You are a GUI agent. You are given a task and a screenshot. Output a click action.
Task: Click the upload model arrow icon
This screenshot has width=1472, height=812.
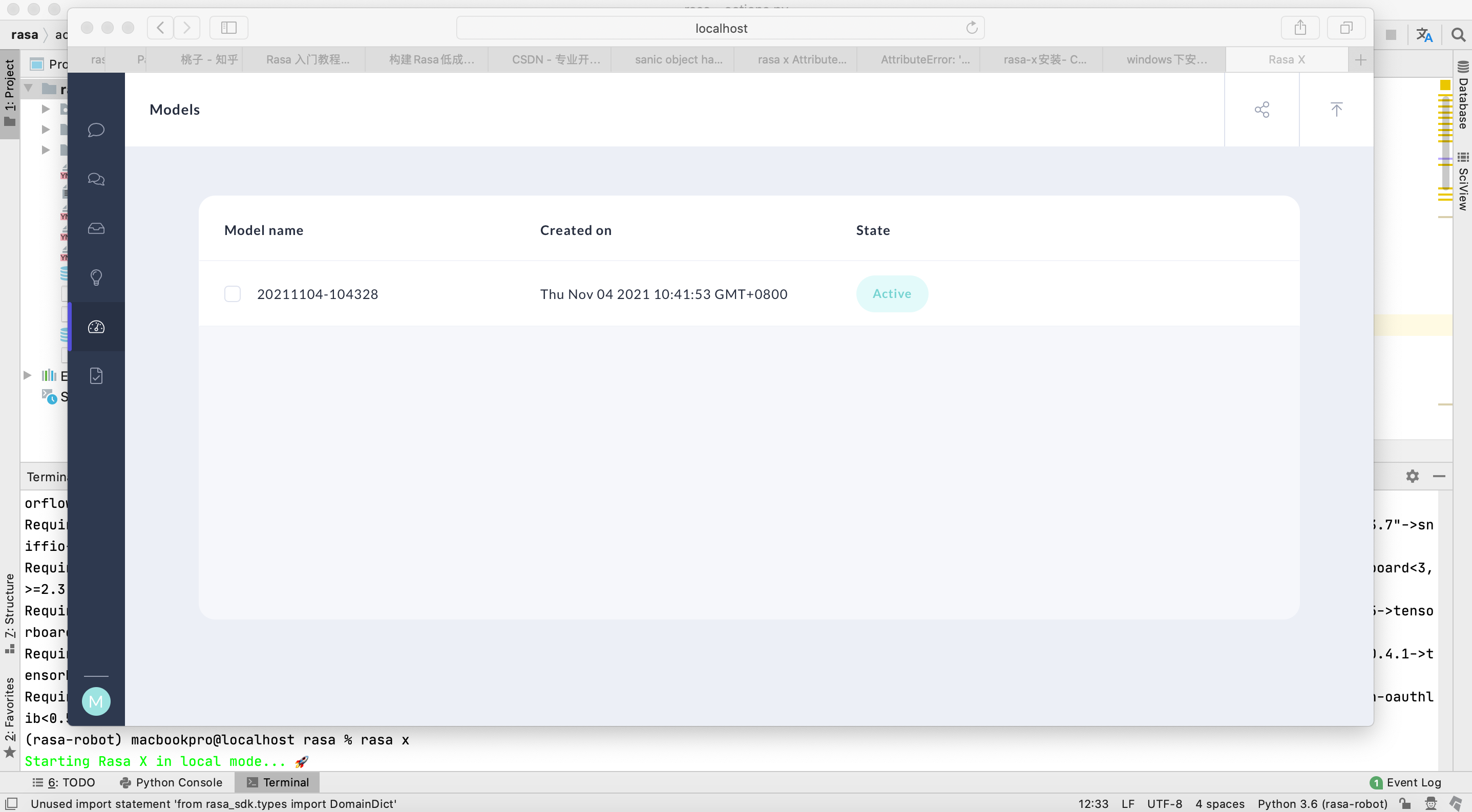(1336, 110)
